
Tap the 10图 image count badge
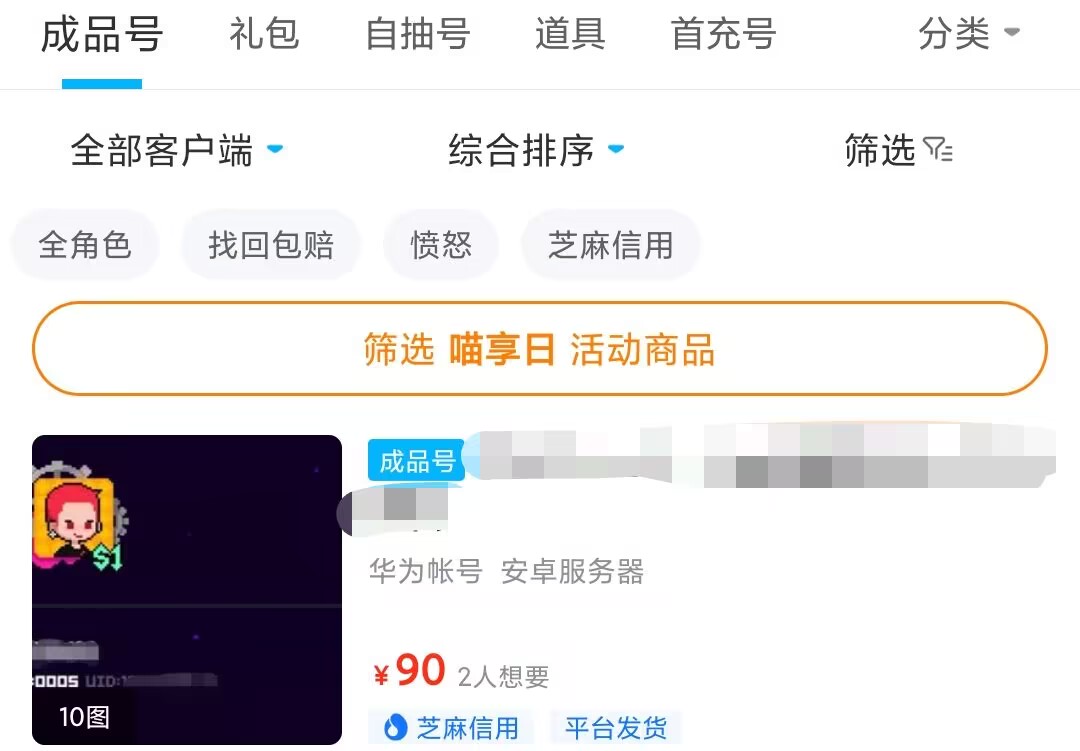(84, 717)
